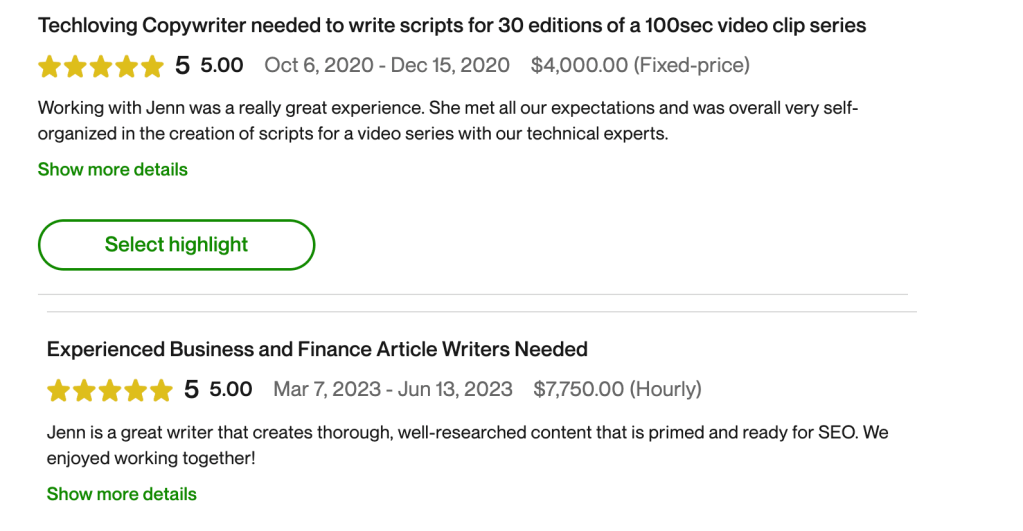Click the third star of the Techloving Copywriter rating

pos(101,67)
